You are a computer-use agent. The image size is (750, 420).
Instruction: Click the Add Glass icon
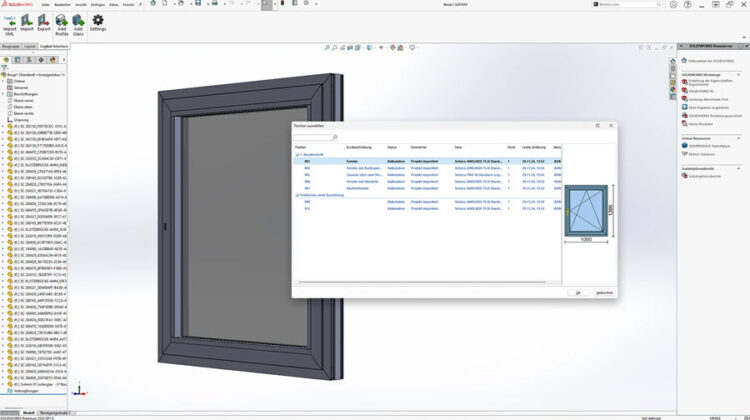pos(78,21)
